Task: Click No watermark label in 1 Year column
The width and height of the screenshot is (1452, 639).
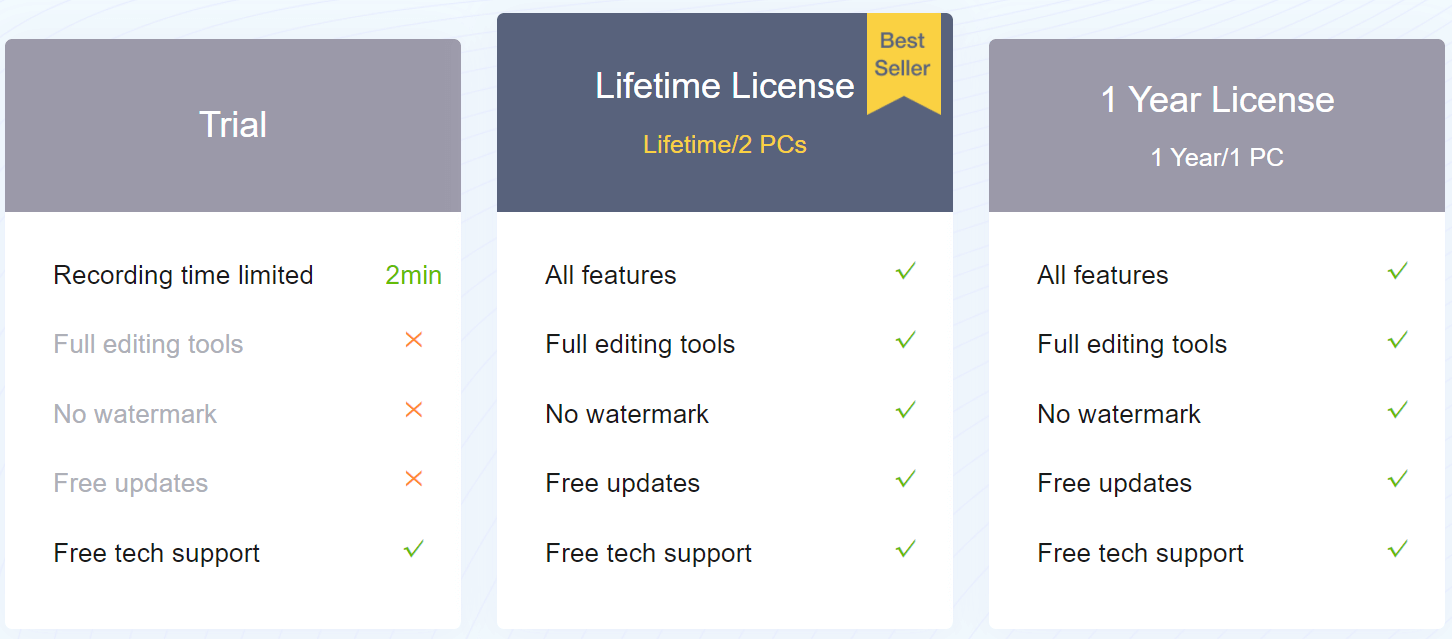Action: [1118, 414]
